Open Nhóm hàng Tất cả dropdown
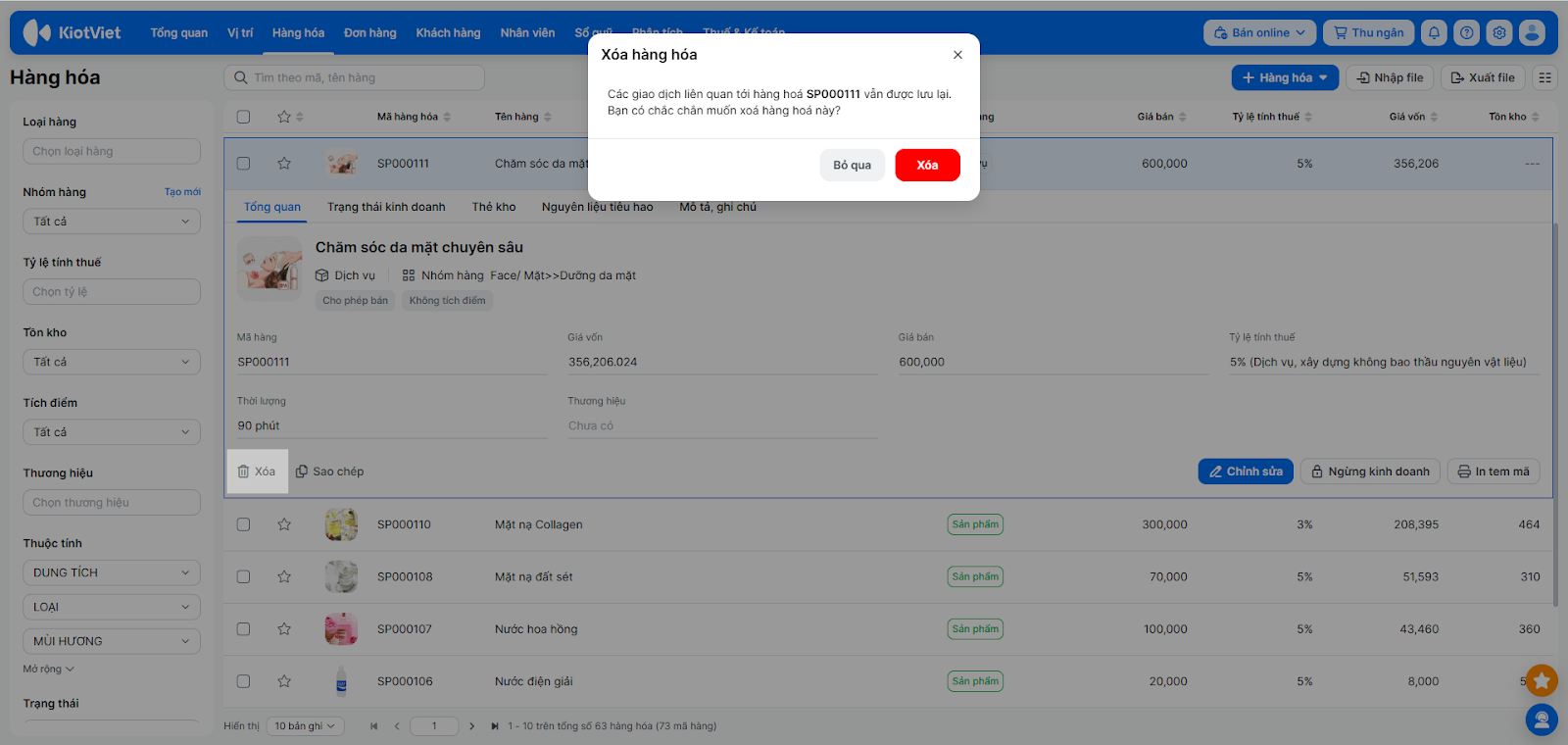Image resolution: width=1568 pixels, height=745 pixels. tap(112, 222)
